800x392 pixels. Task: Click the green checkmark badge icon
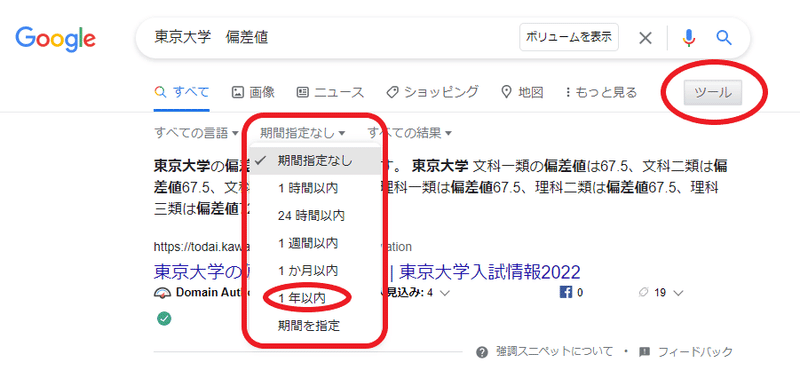point(164,318)
